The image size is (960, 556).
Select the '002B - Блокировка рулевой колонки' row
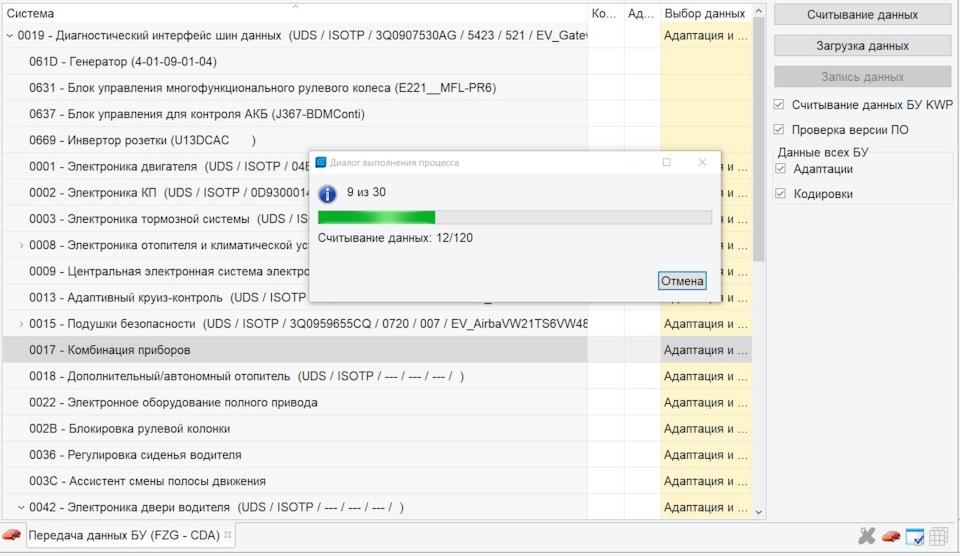(295, 429)
